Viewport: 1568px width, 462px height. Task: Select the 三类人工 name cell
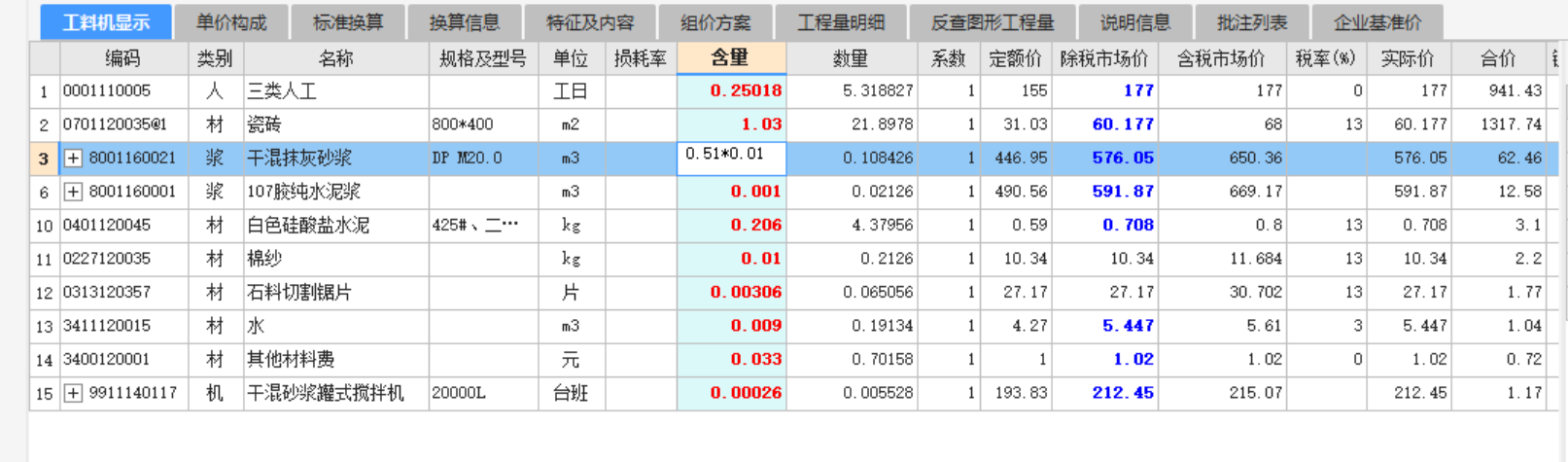click(x=335, y=91)
